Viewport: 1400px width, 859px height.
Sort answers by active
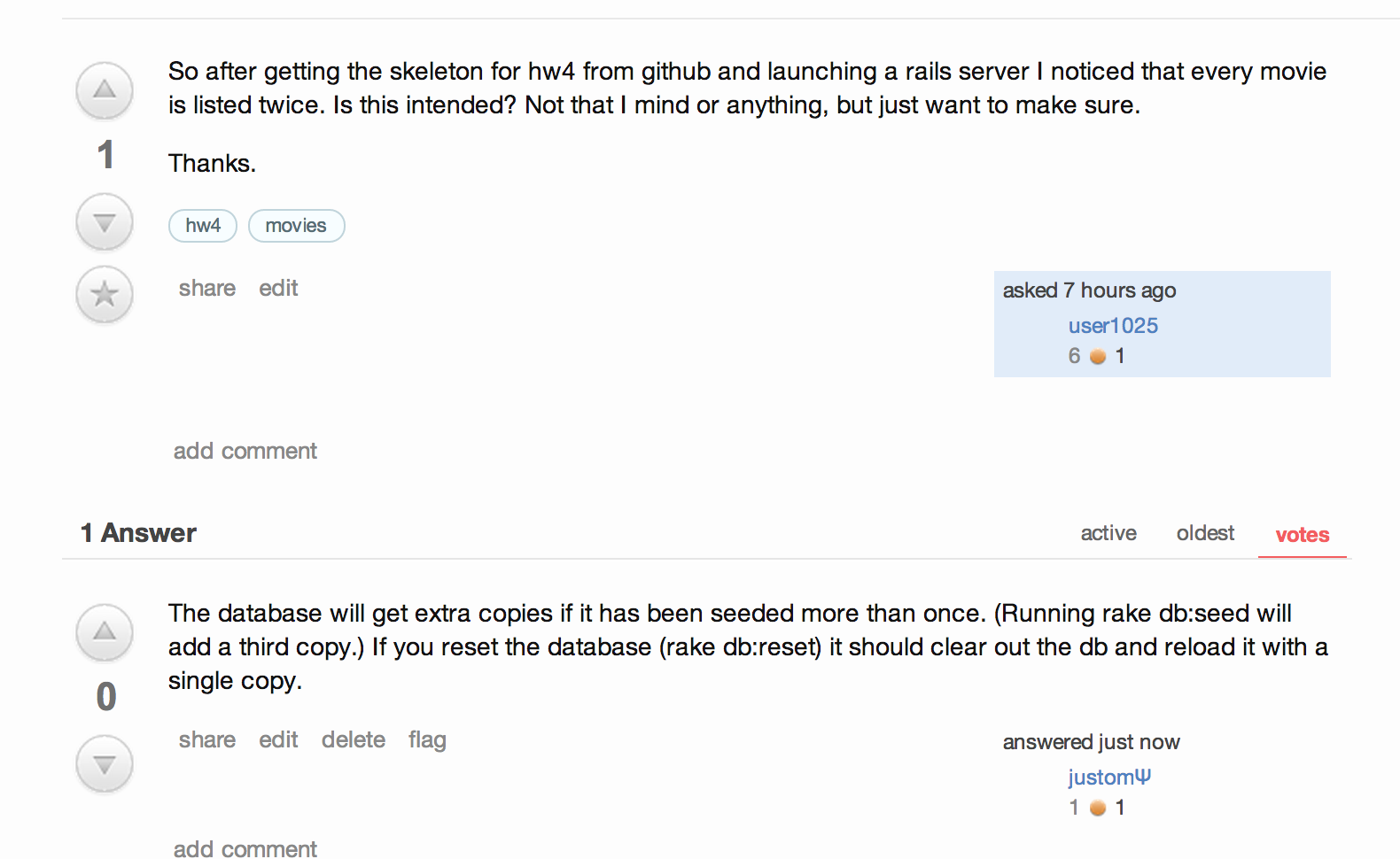(x=1108, y=533)
